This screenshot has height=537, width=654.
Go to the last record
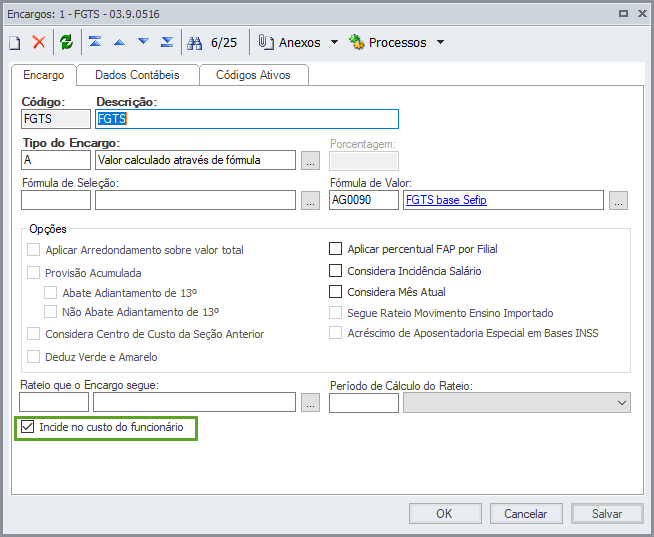point(167,42)
